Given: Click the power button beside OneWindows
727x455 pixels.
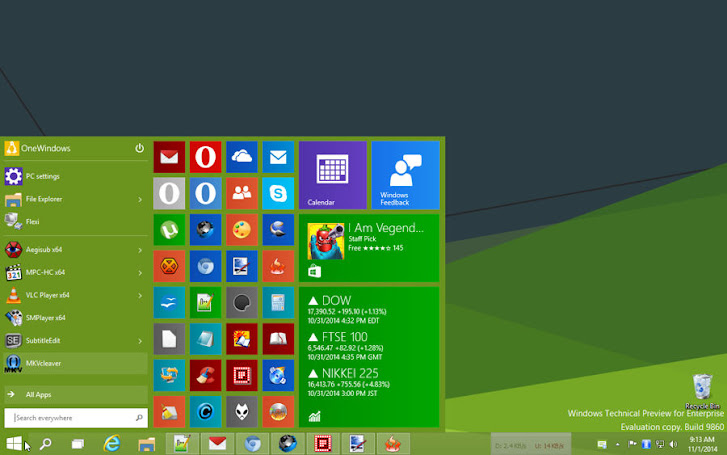Looking at the screenshot, I should pos(139,148).
